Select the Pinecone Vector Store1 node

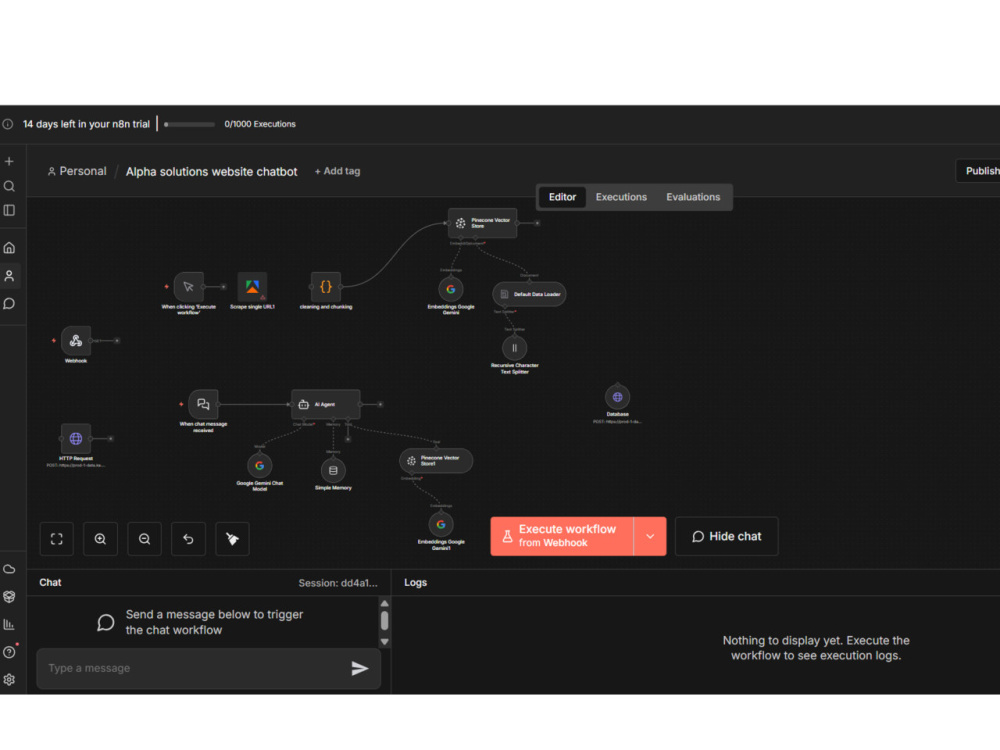tap(436, 460)
